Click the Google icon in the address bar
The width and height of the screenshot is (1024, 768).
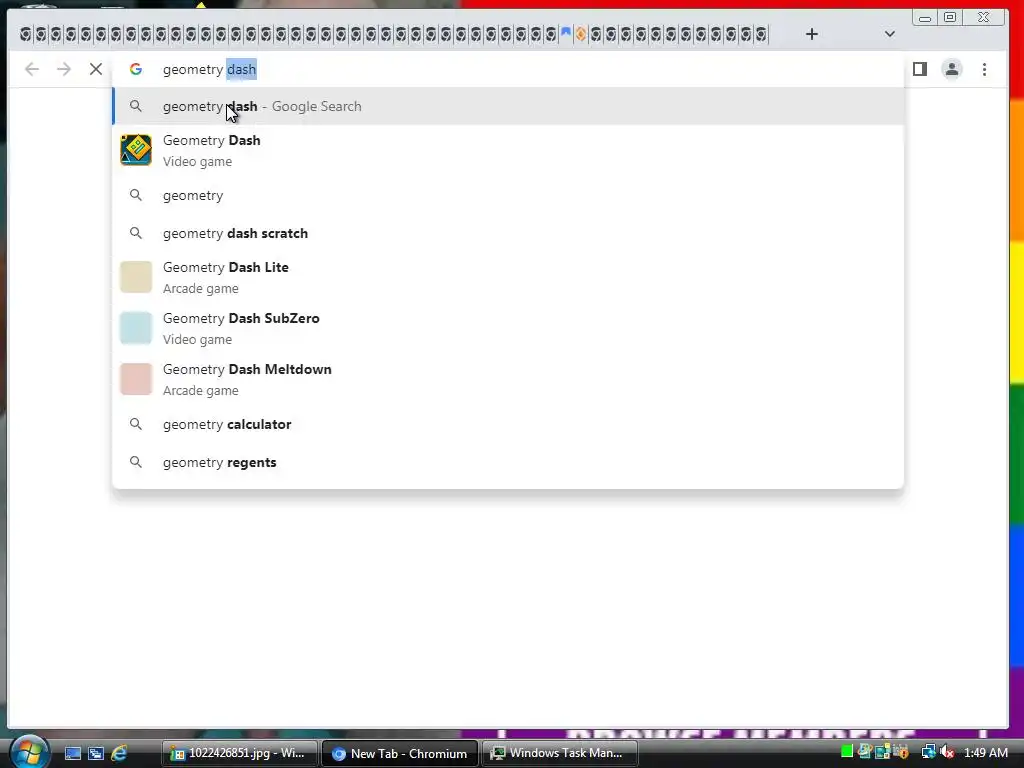[136, 69]
